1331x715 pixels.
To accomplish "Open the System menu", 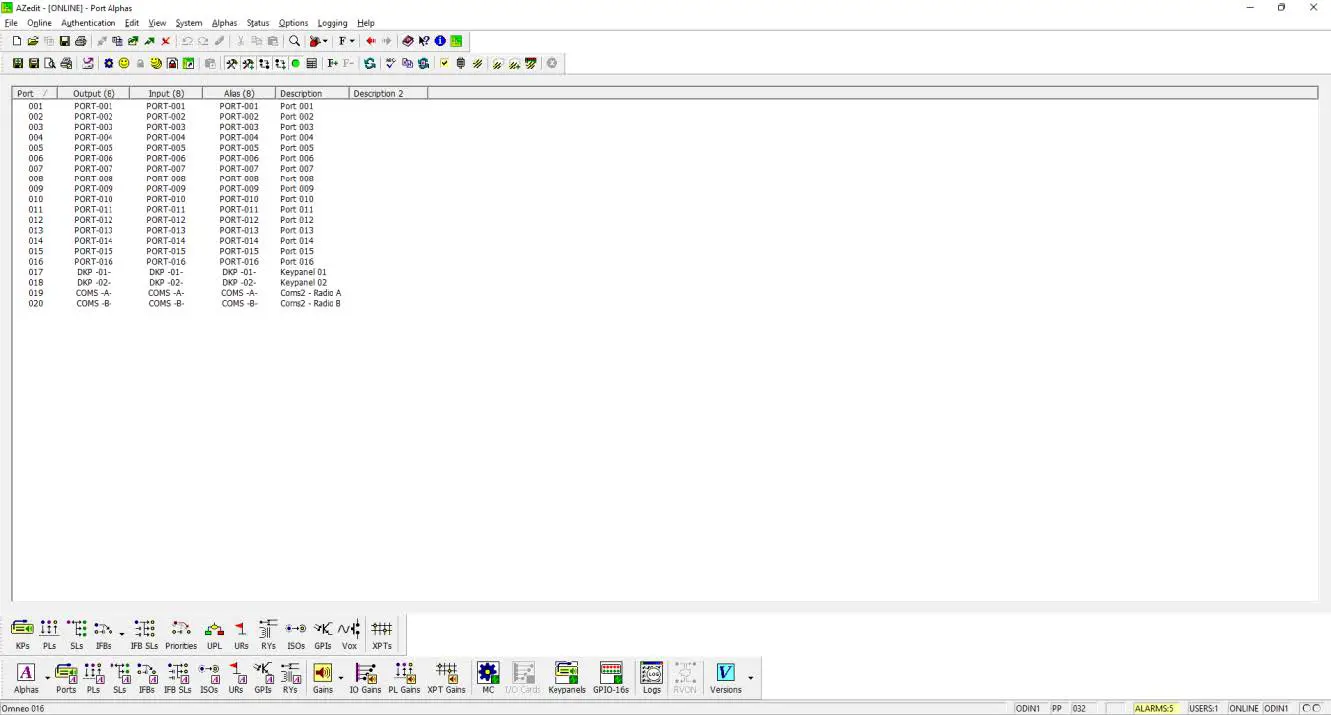I will (189, 23).
